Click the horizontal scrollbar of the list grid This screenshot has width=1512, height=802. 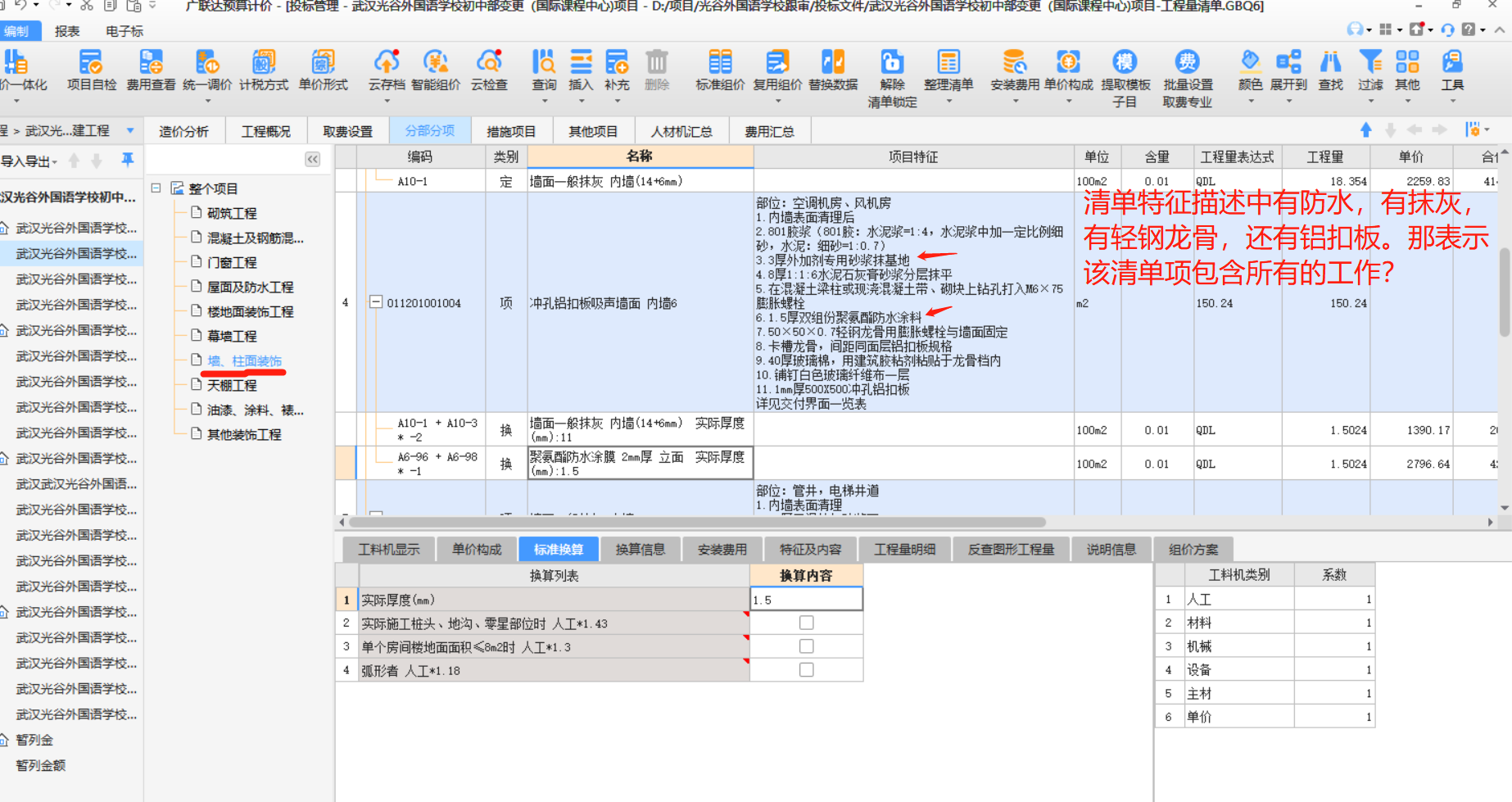tap(696, 522)
